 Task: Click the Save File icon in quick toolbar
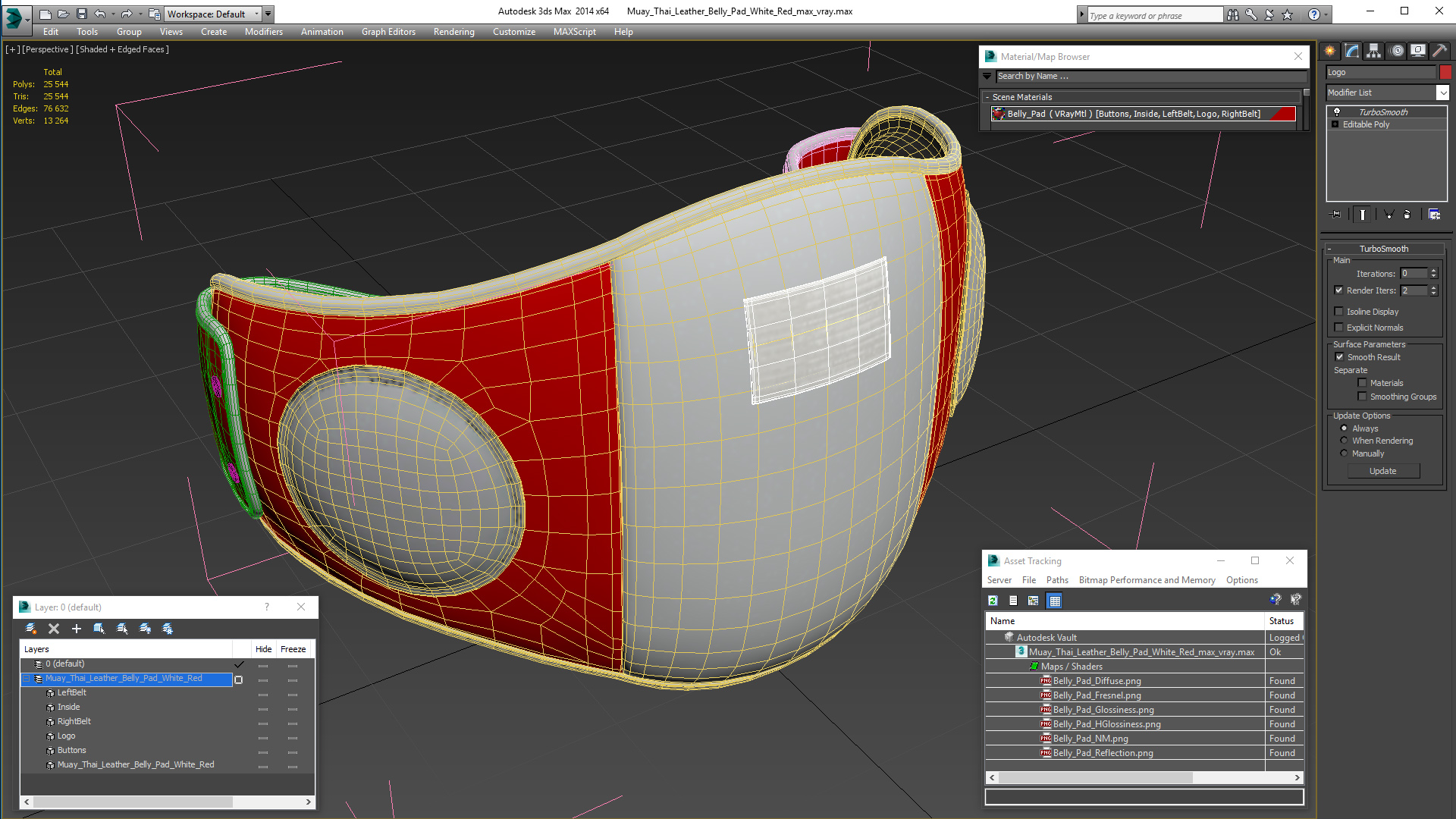pyautogui.click(x=82, y=14)
